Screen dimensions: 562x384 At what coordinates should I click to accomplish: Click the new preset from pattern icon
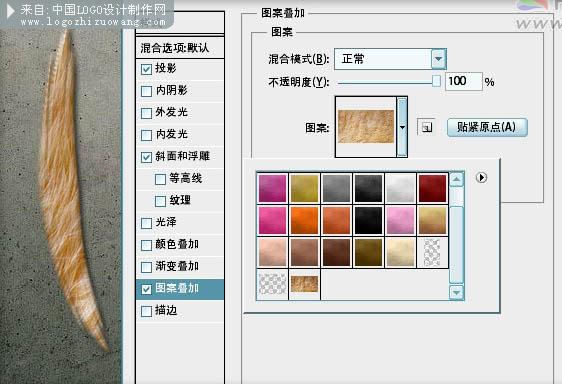click(426, 127)
